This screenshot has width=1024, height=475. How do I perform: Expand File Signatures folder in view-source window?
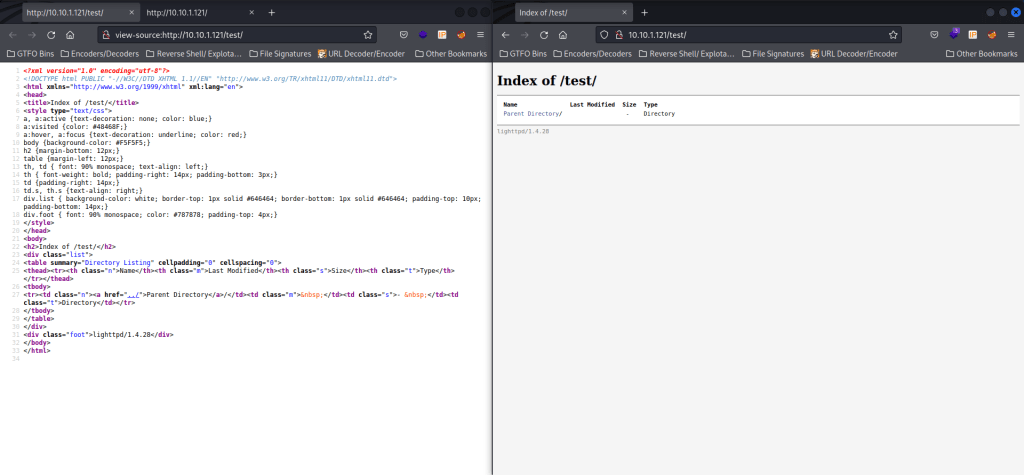(278, 53)
